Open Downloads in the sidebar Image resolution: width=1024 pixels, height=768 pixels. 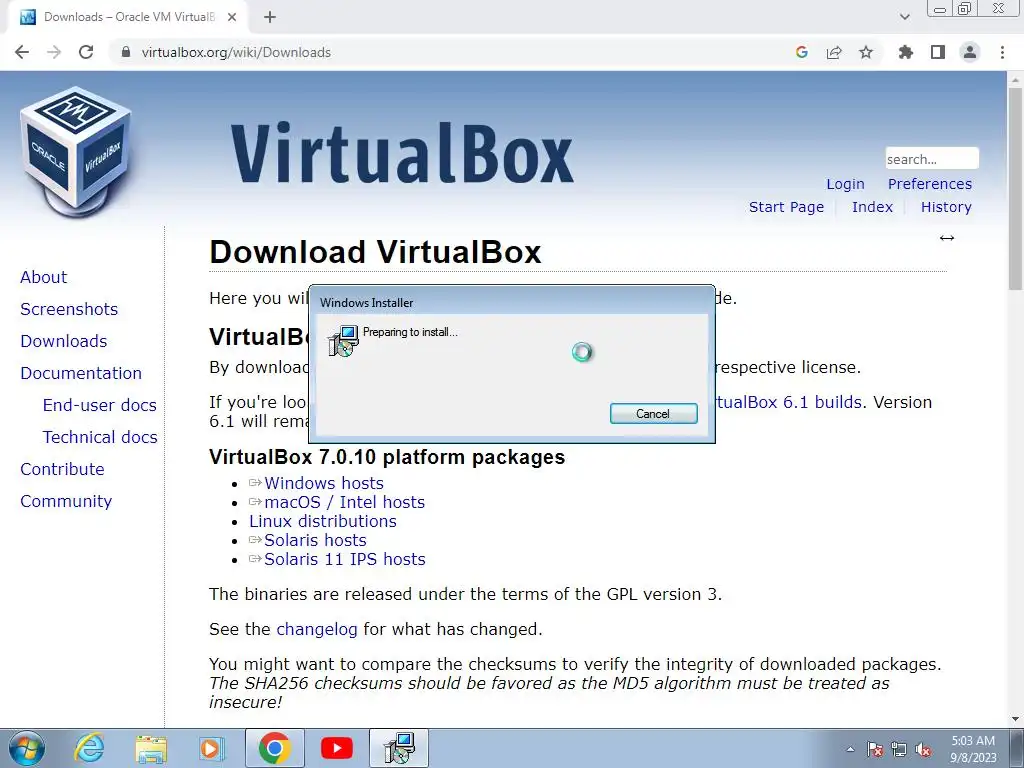(x=63, y=341)
